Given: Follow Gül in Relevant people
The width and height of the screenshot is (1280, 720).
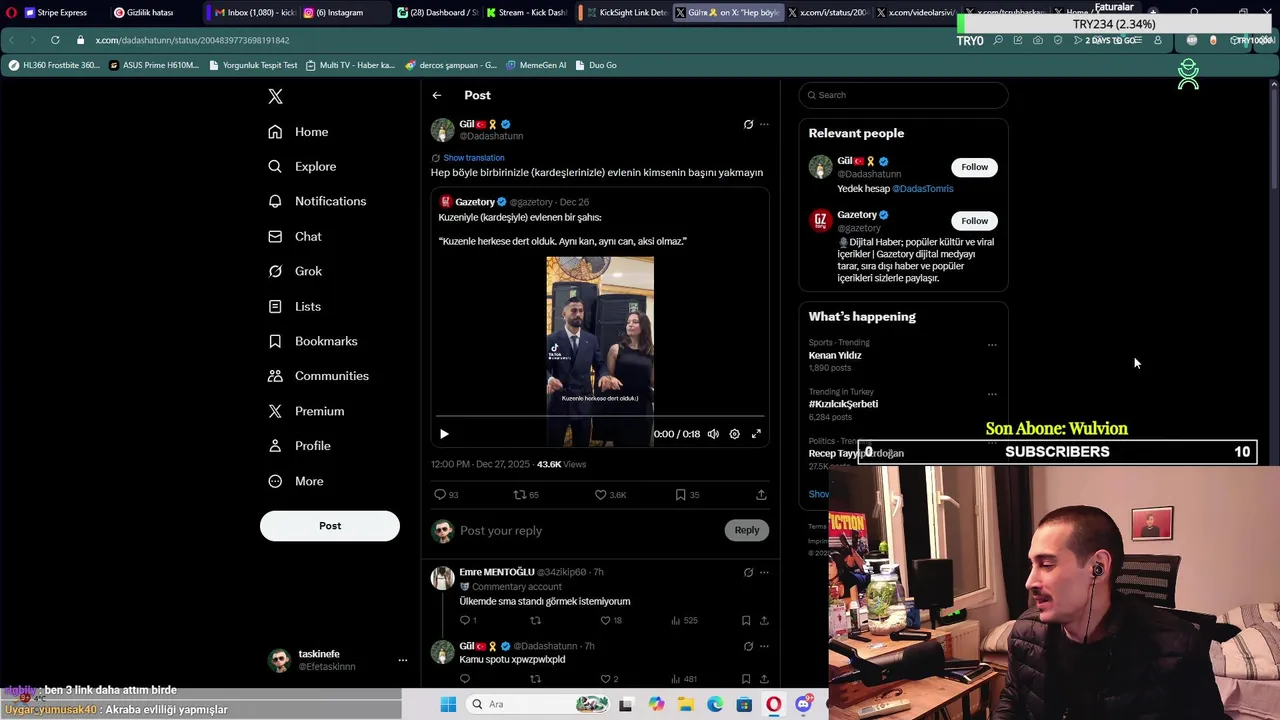Looking at the screenshot, I should (974, 167).
